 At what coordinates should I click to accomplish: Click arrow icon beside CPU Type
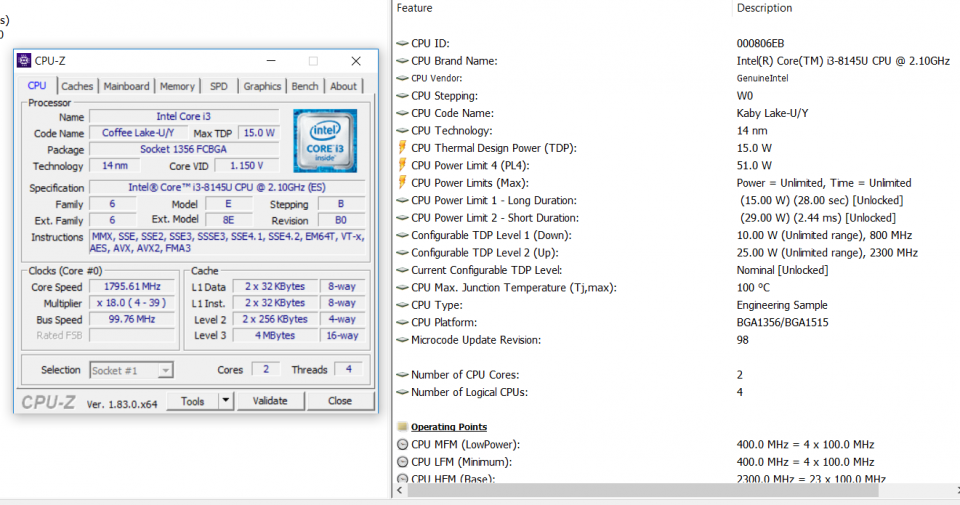click(402, 305)
